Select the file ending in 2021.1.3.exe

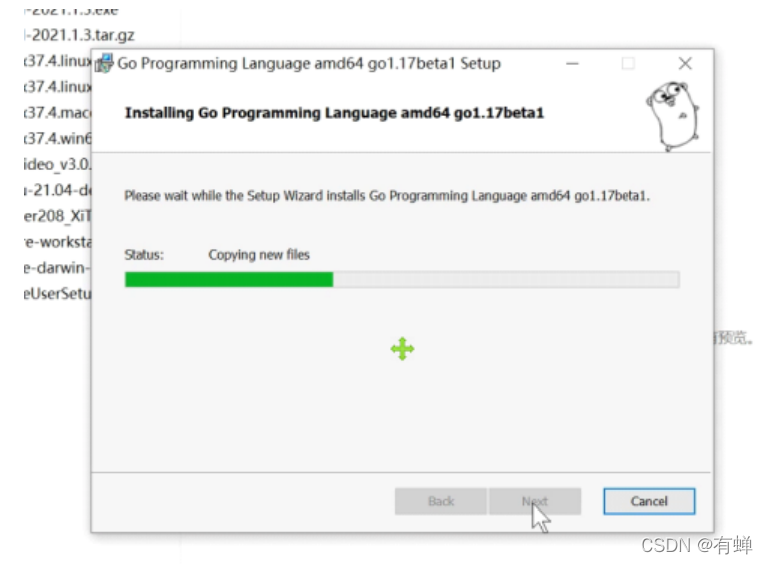click(71, 11)
